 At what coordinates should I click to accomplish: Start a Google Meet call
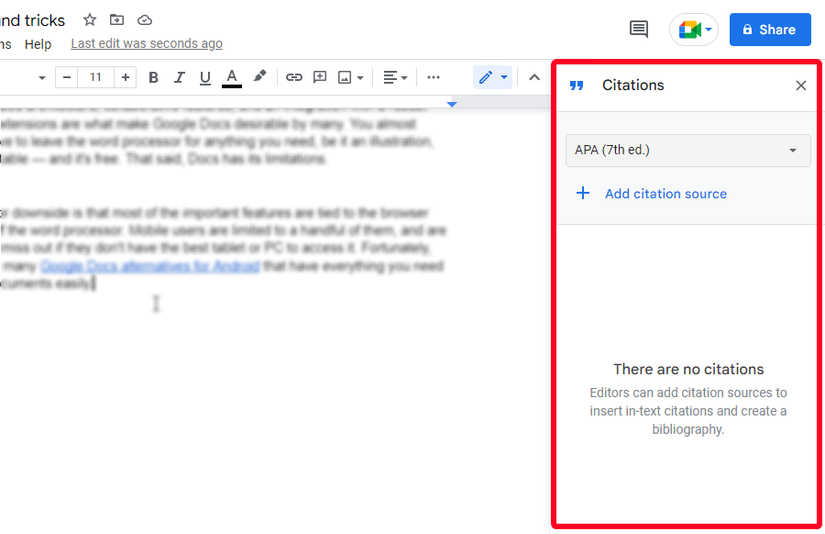pyautogui.click(x=694, y=30)
